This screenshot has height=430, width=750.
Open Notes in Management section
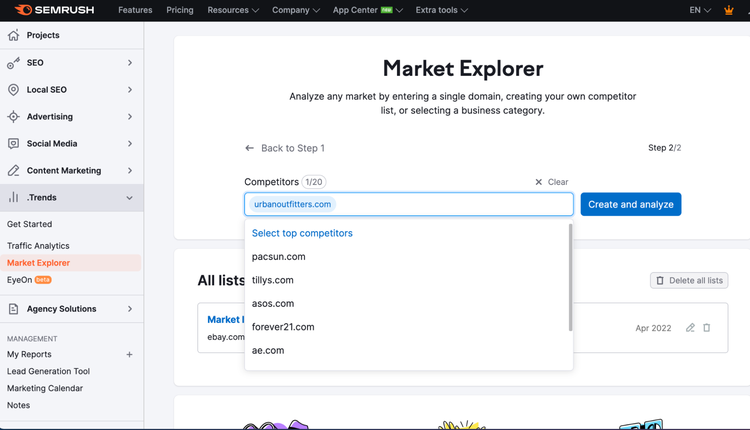(18, 405)
